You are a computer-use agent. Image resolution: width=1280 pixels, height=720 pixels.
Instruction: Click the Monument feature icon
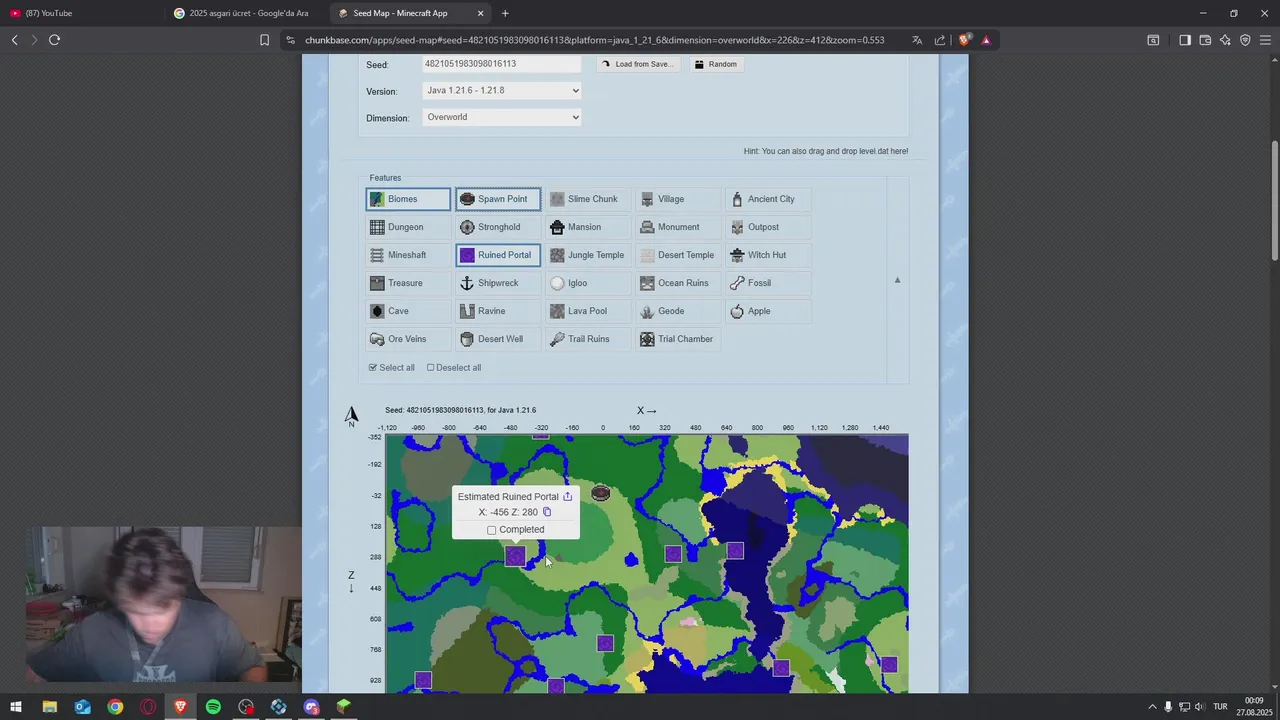(x=647, y=227)
